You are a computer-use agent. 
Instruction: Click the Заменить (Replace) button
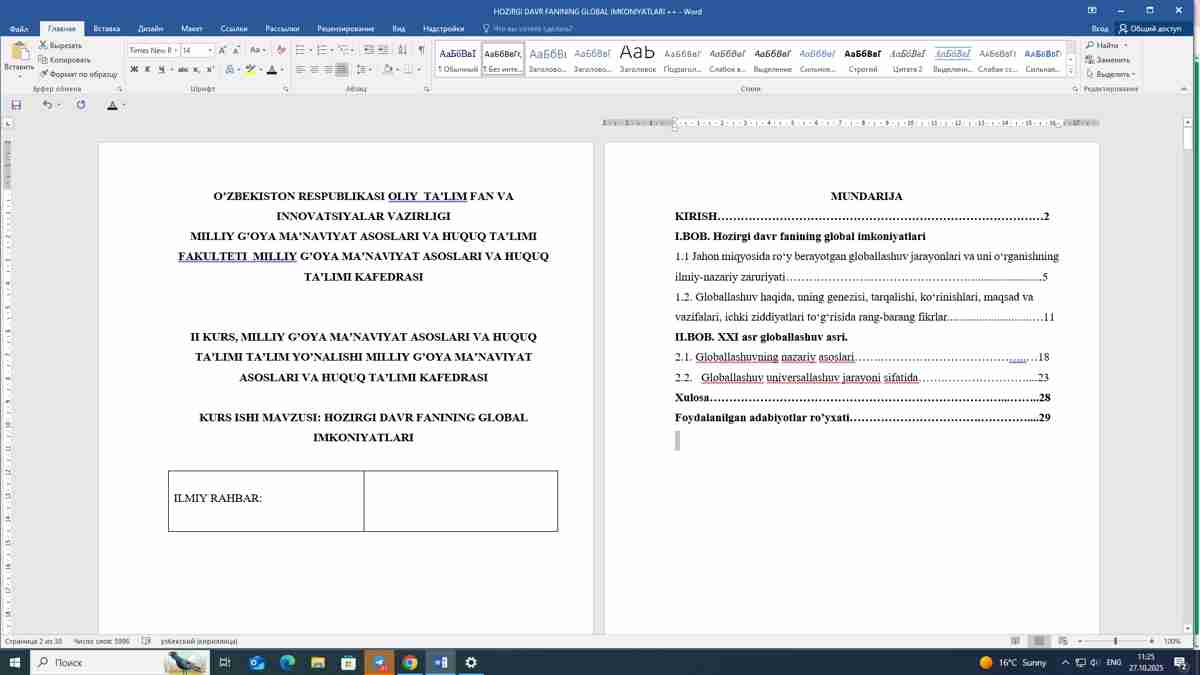pyautogui.click(x=1112, y=60)
